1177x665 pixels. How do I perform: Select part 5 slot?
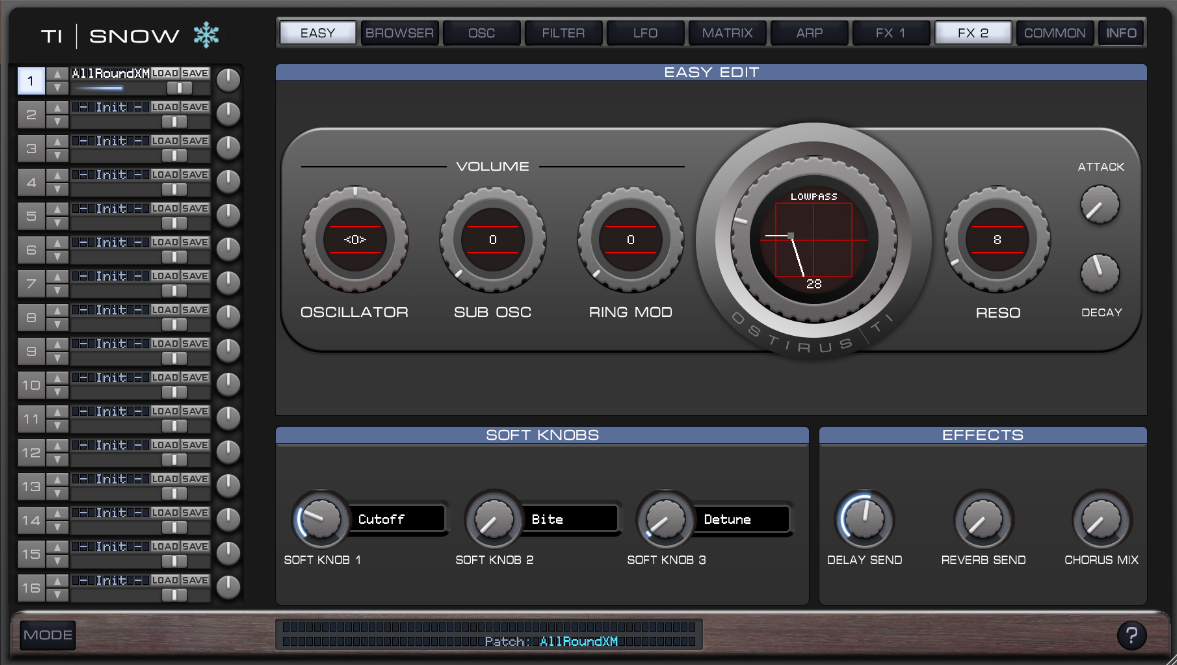point(31,215)
